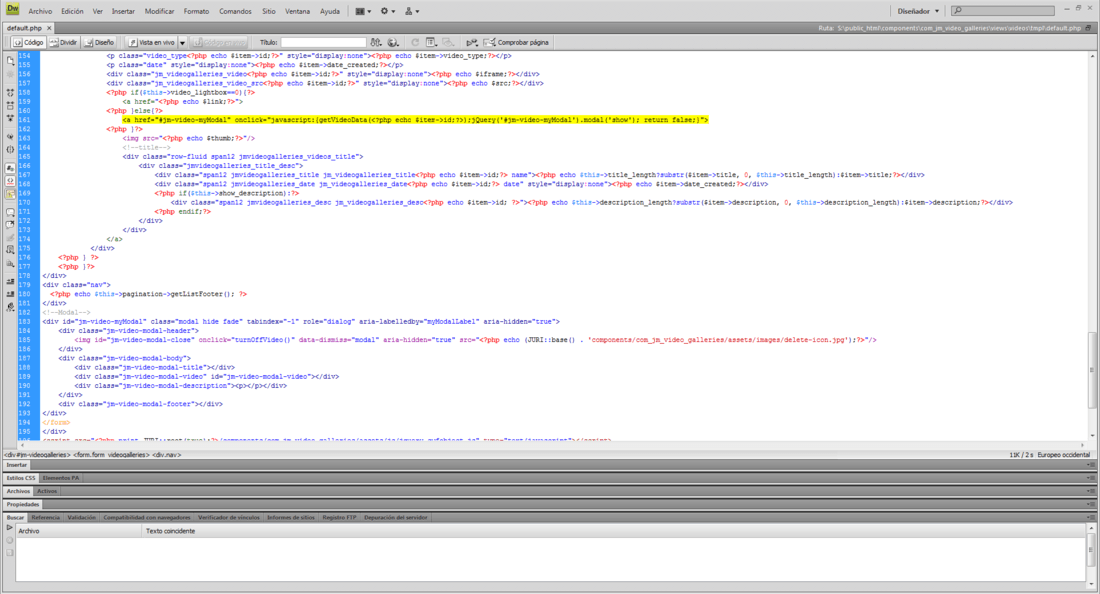This screenshot has height=594, width=1100.
Task: Select the default.php document tab
Action: point(24,28)
